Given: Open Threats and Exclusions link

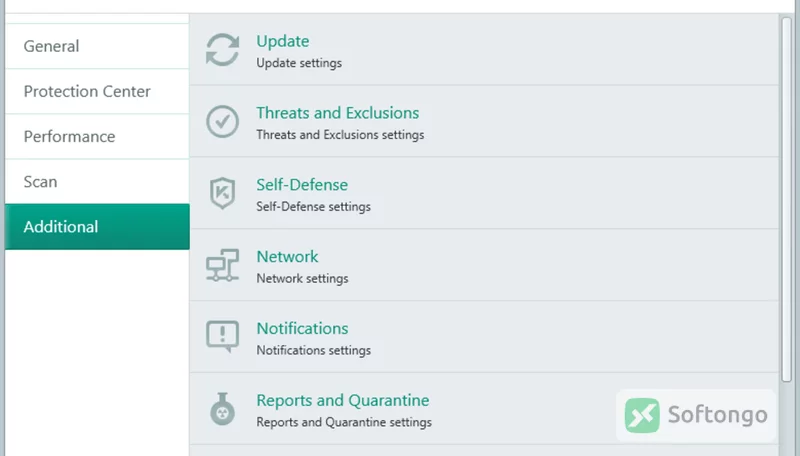Looking at the screenshot, I should tap(338, 113).
